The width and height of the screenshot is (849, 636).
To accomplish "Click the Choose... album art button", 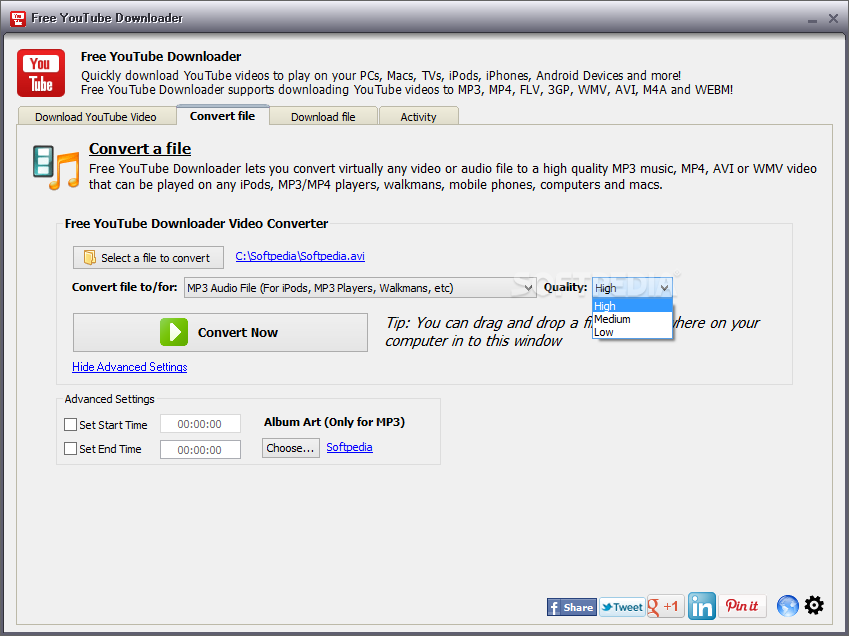I will tap(291, 448).
